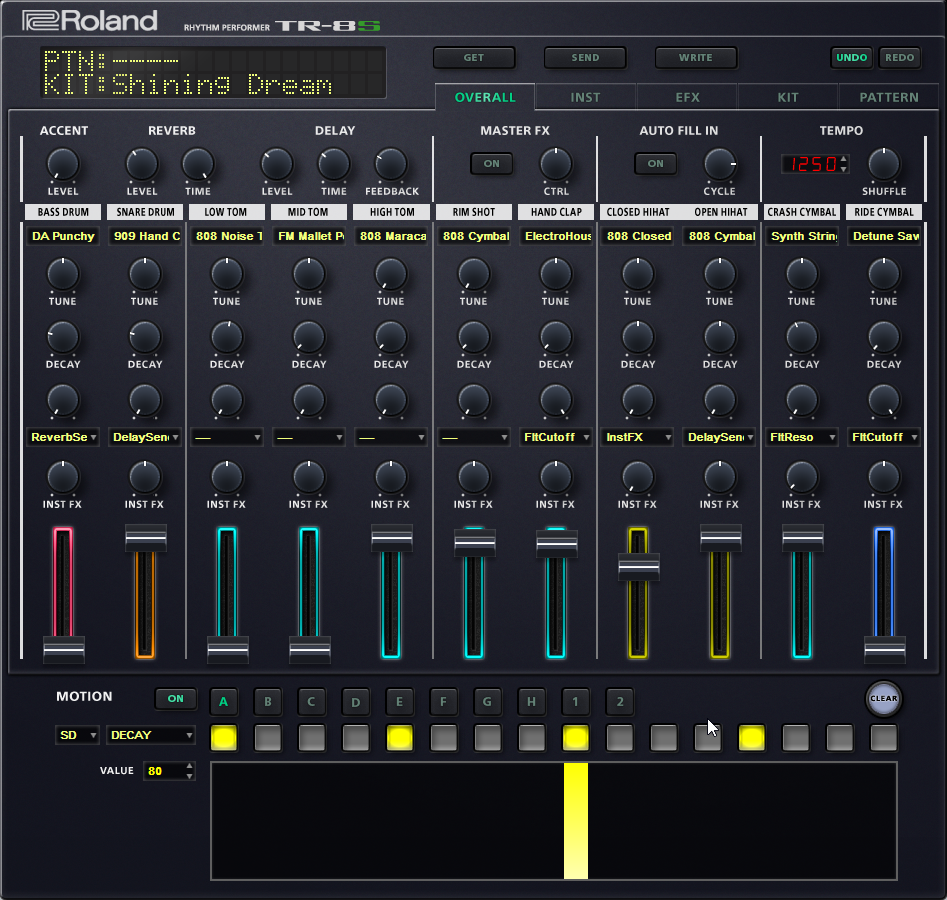Click the GET button
947x900 pixels.
click(x=474, y=58)
